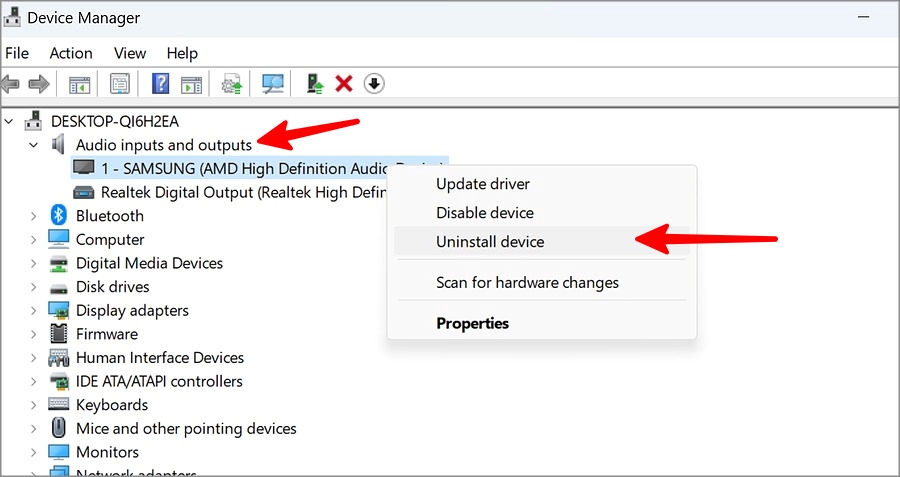Select Human Interface Devices label
This screenshot has height=477, width=900.
(160, 358)
